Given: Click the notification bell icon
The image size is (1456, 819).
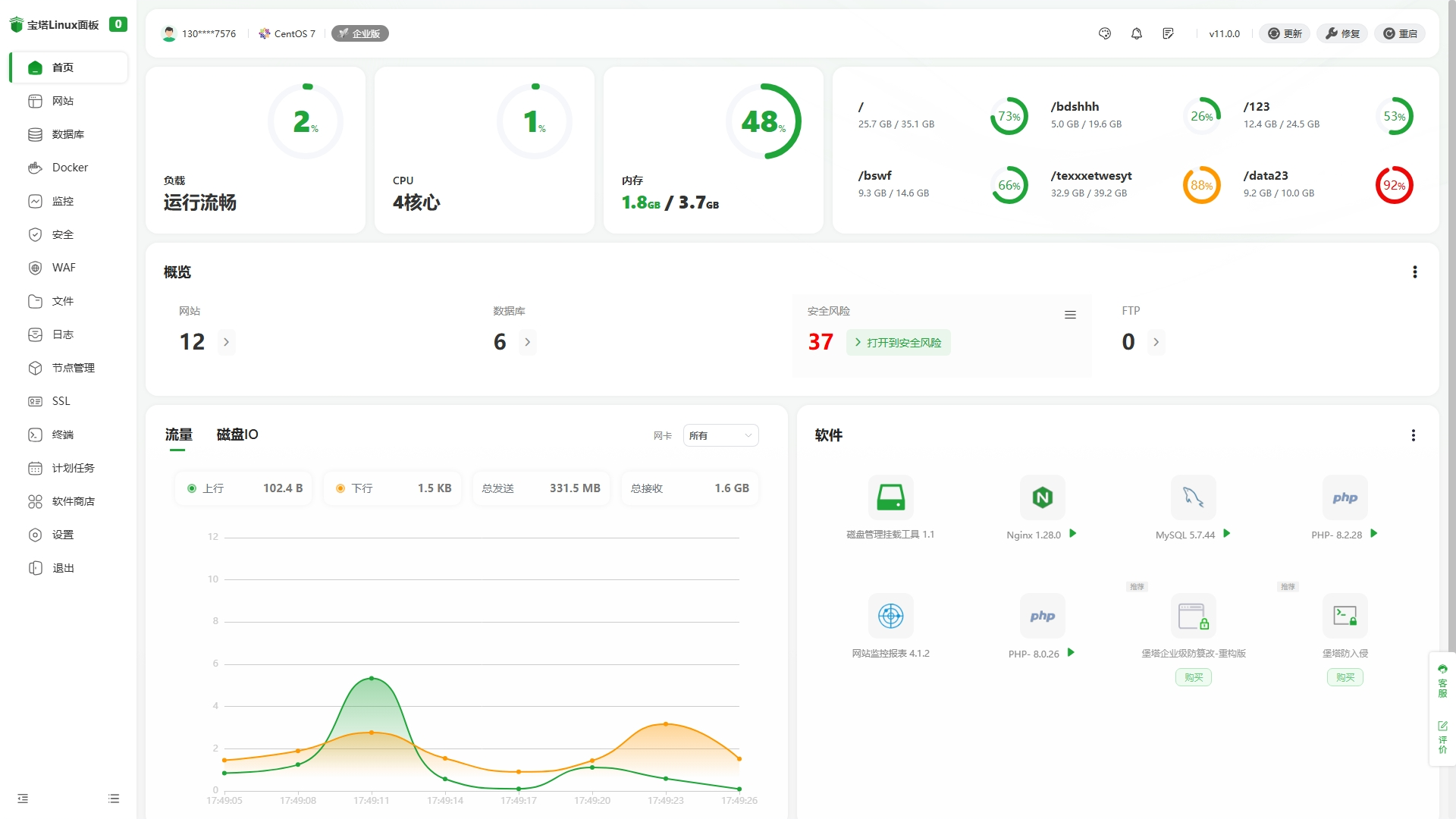Looking at the screenshot, I should pos(1136,33).
